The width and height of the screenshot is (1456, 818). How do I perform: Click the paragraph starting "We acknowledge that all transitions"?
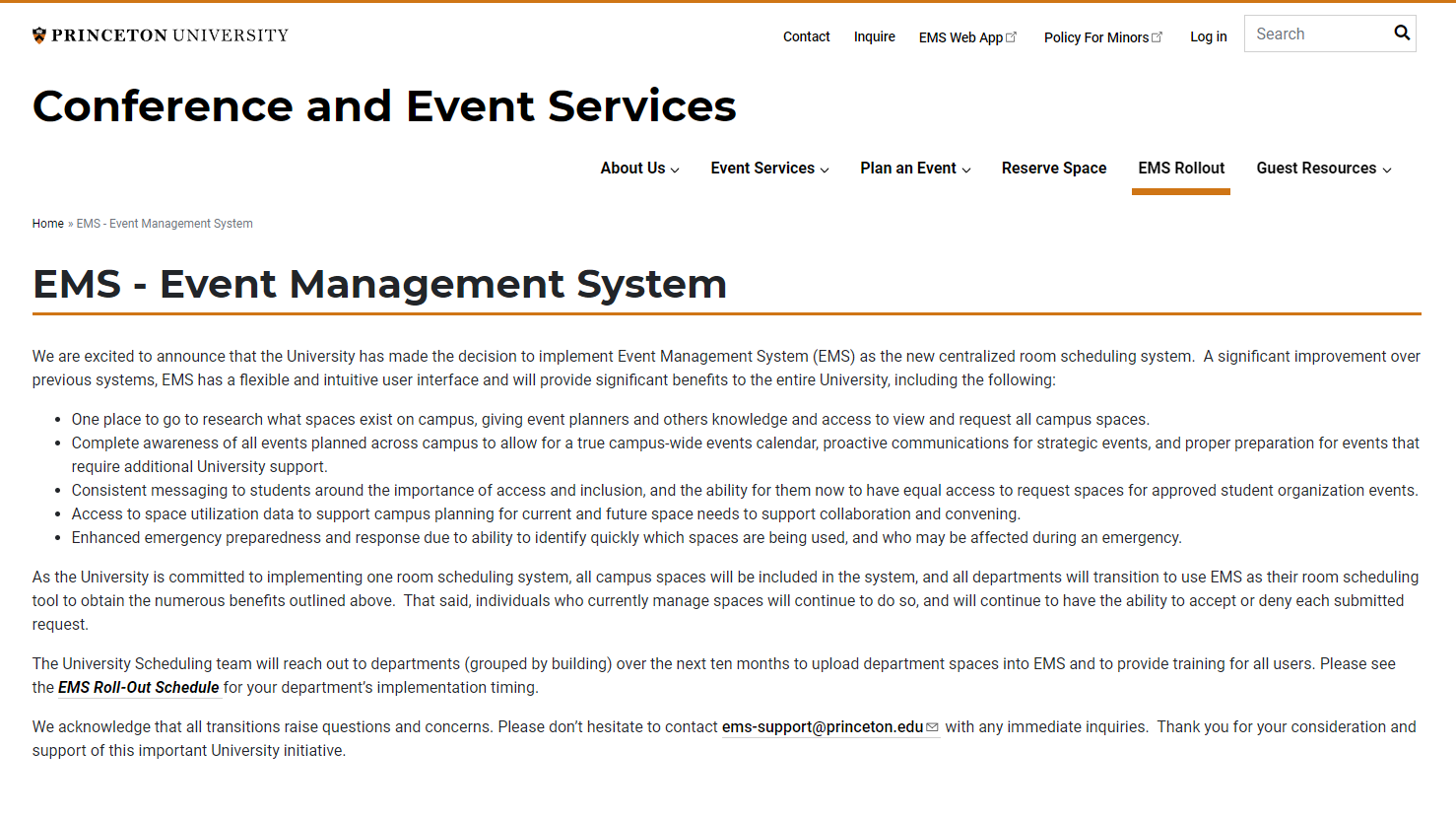tap(724, 739)
